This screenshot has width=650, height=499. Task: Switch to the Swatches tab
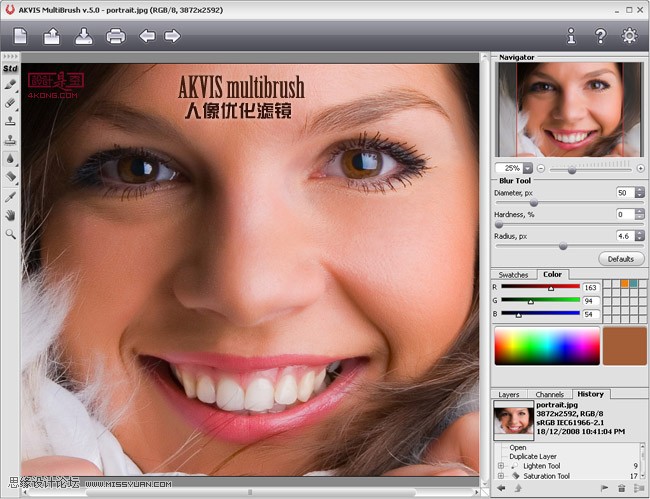click(514, 274)
